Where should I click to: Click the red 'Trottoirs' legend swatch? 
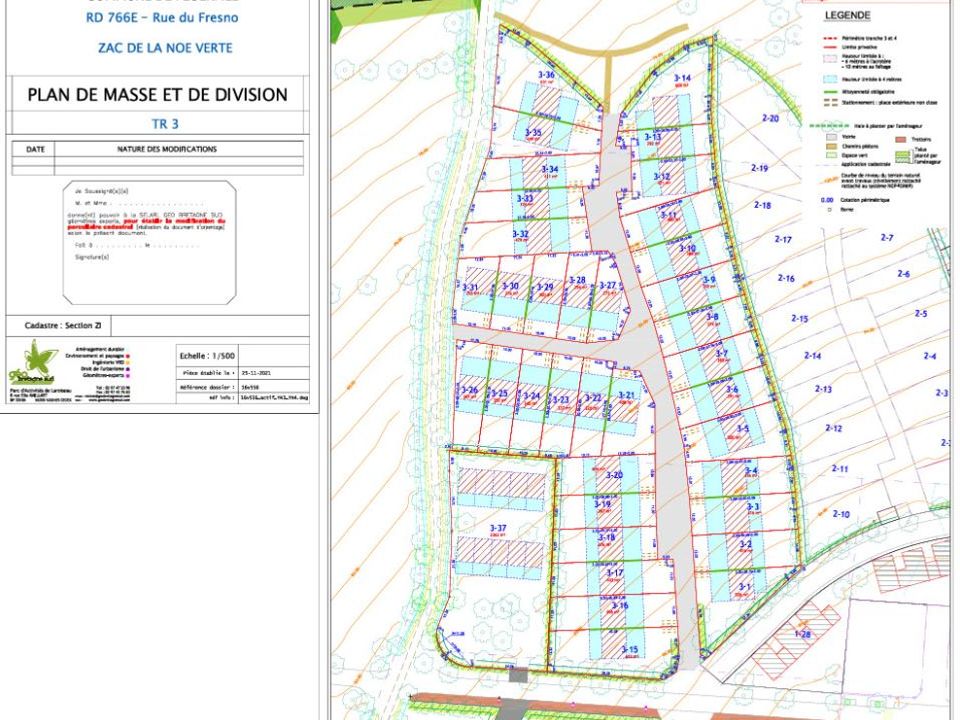[x=901, y=140]
